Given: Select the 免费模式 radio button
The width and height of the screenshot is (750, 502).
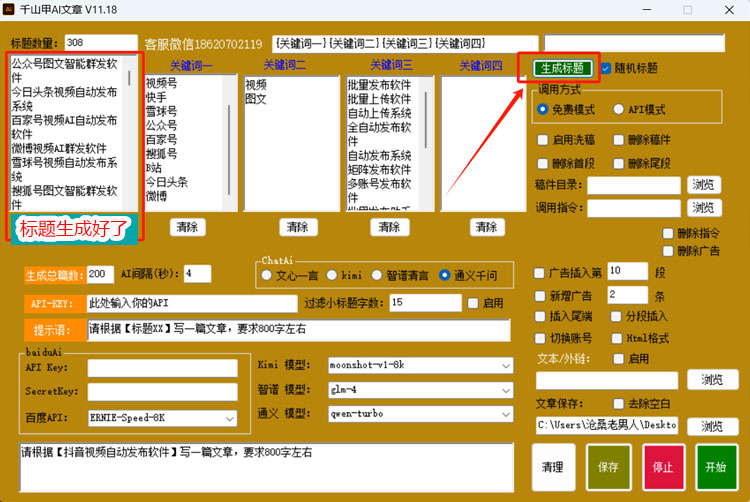Looking at the screenshot, I should tap(542, 109).
